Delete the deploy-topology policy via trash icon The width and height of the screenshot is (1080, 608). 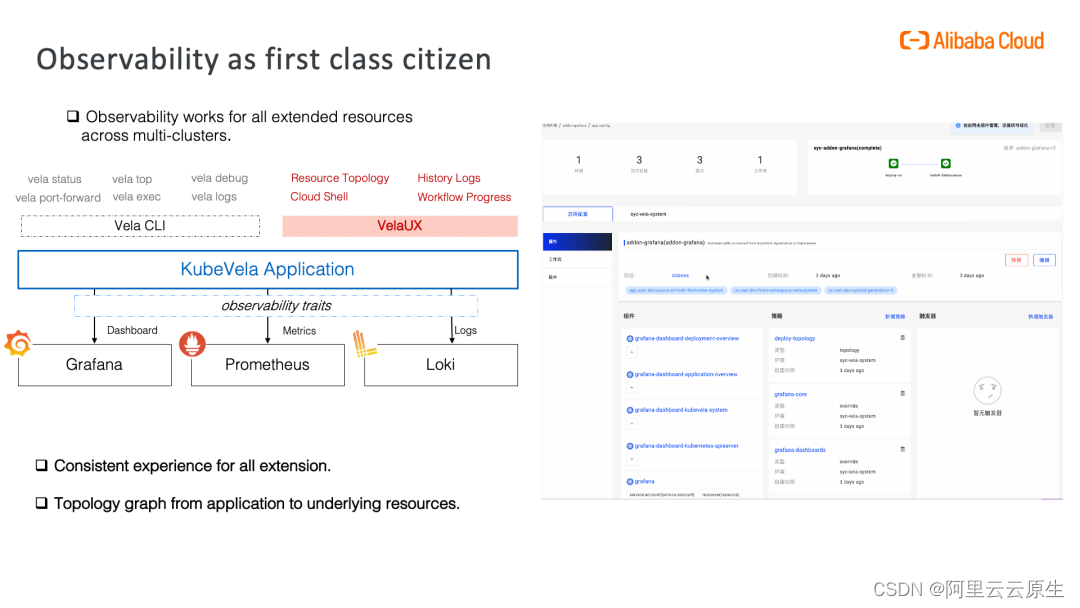tap(902, 337)
